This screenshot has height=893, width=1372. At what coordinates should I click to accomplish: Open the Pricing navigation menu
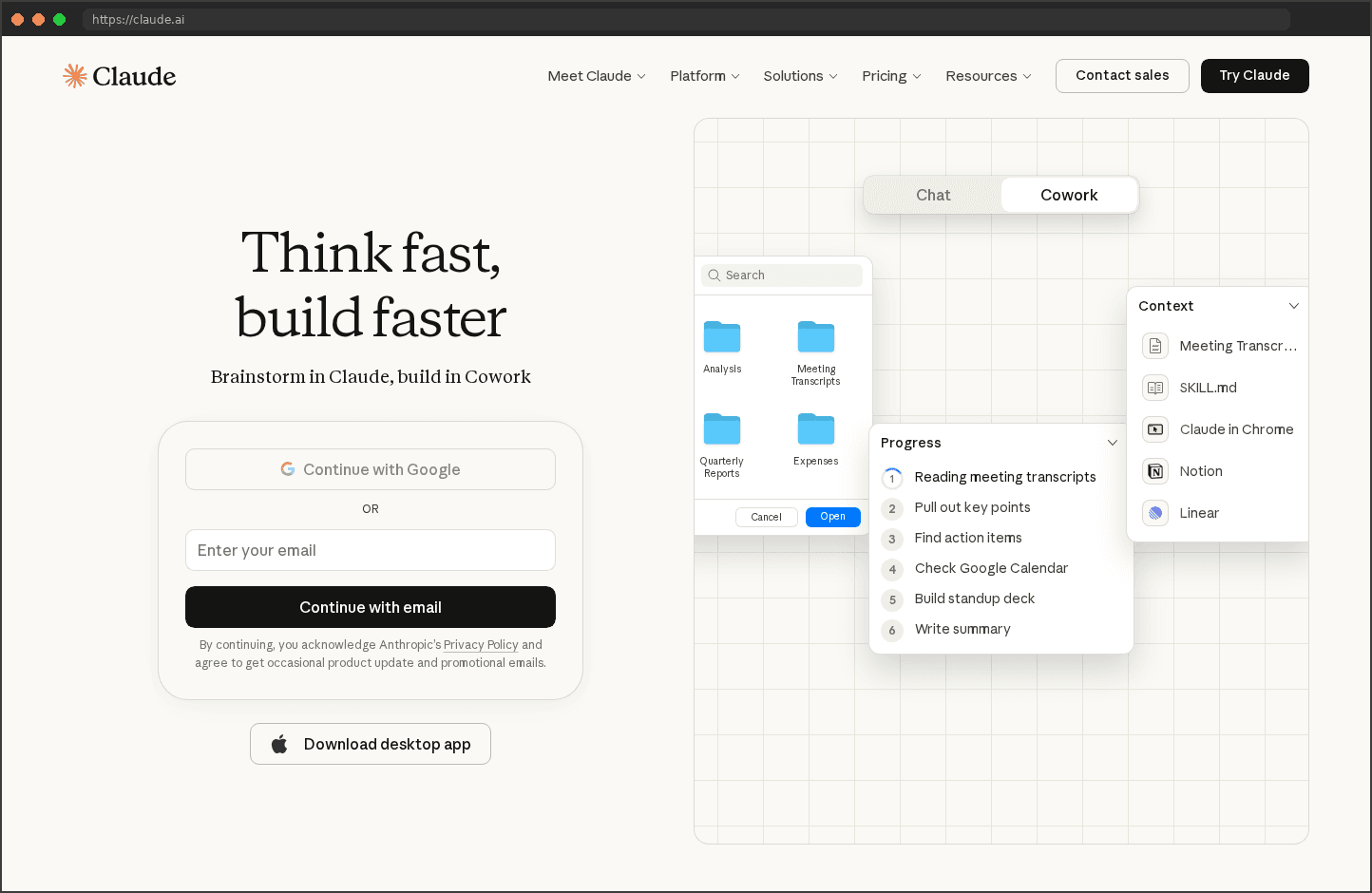(x=891, y=76)
